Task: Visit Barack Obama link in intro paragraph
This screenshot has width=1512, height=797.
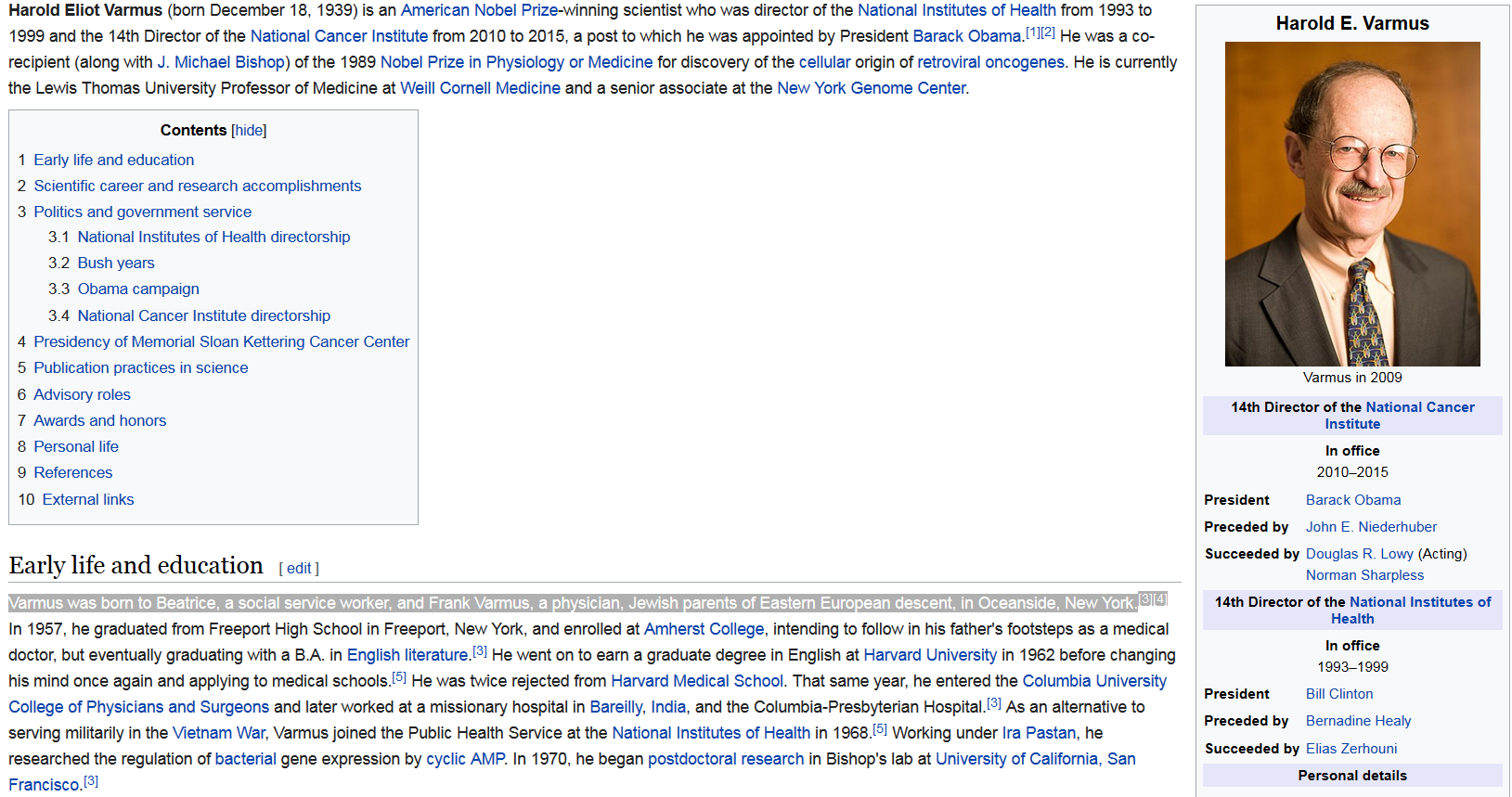Action: coord(967,36)
